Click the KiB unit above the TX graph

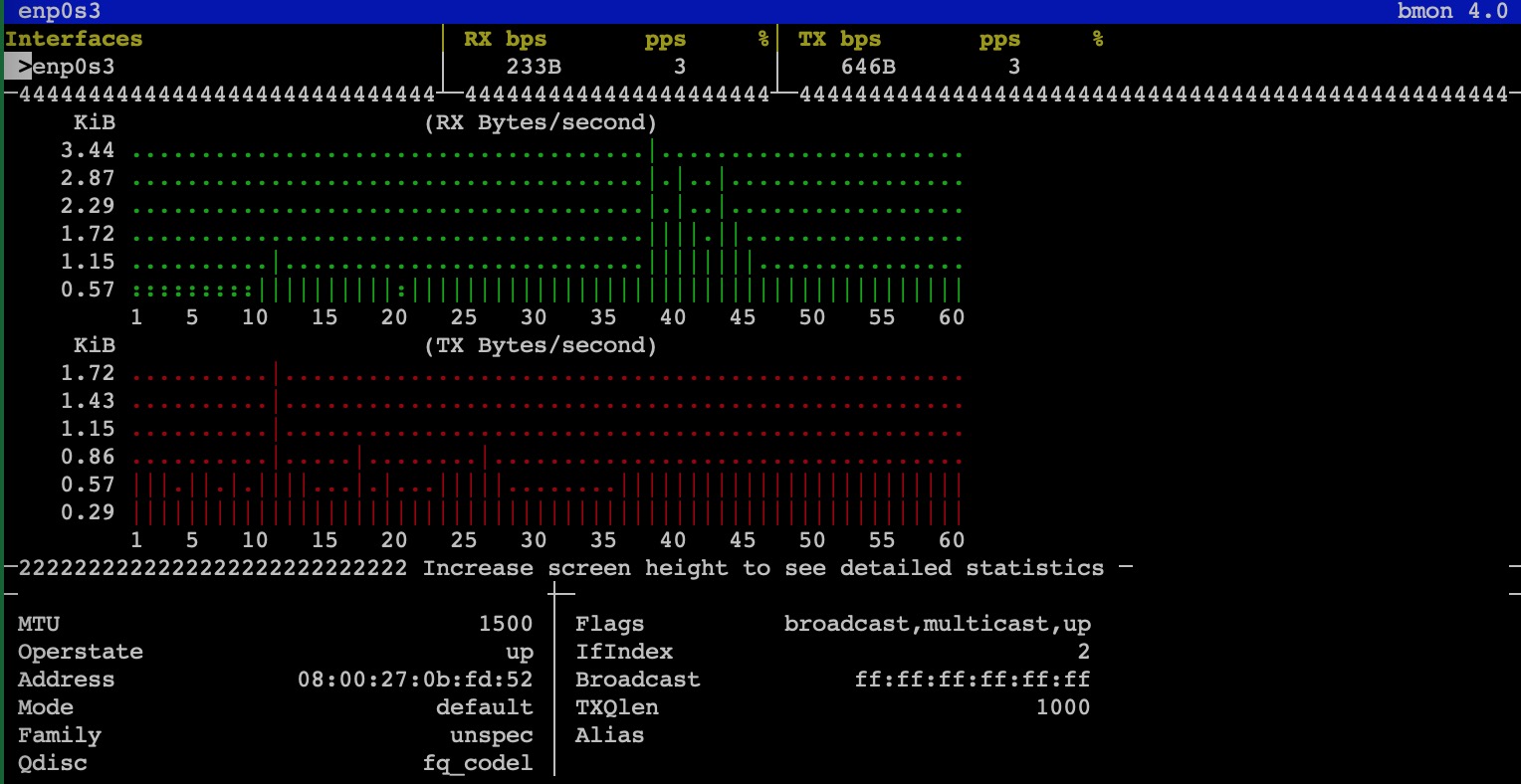point(95,345)
